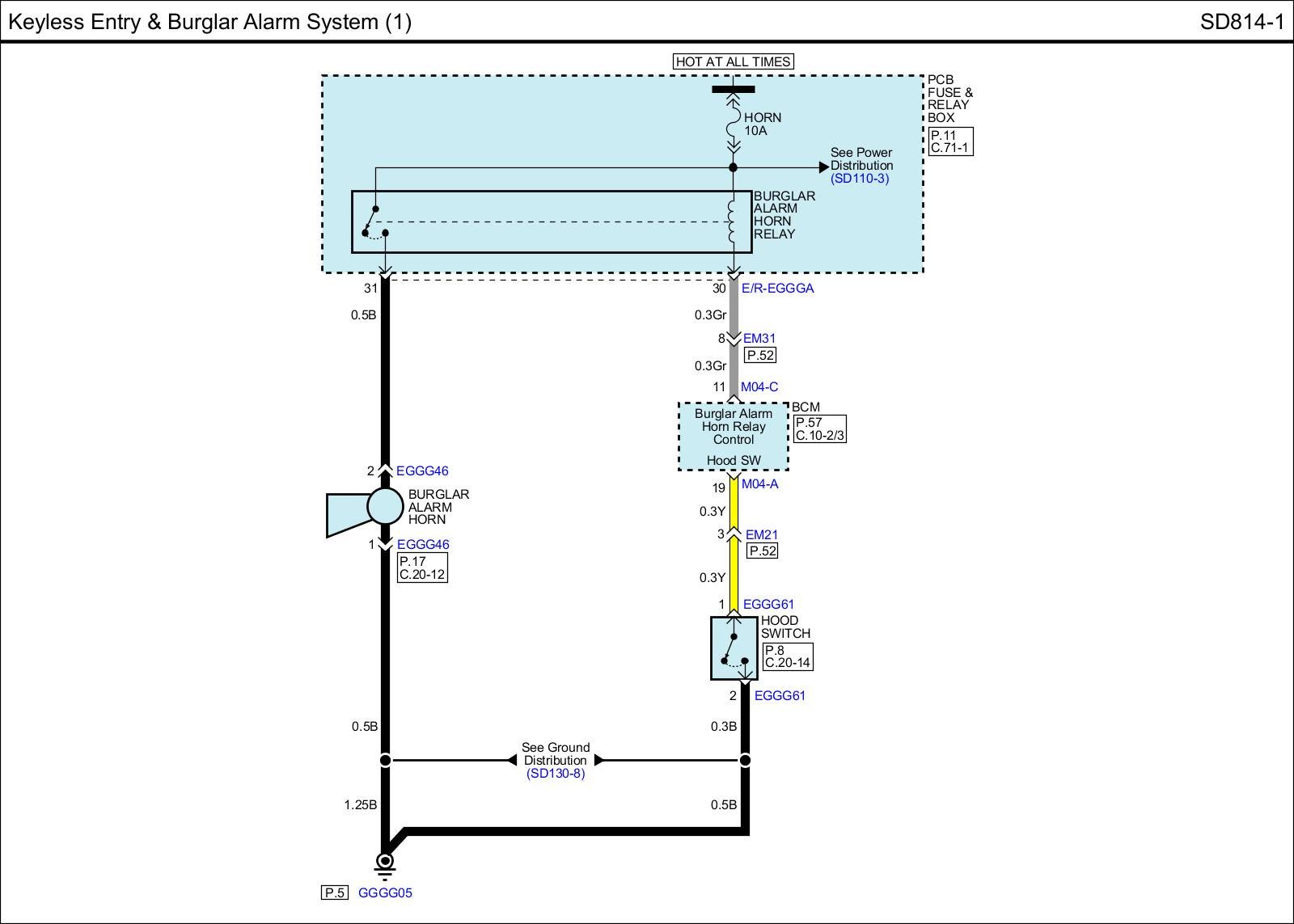Click the ground symbol above GGGG05

pyautogui.click(x=385, y=863)
